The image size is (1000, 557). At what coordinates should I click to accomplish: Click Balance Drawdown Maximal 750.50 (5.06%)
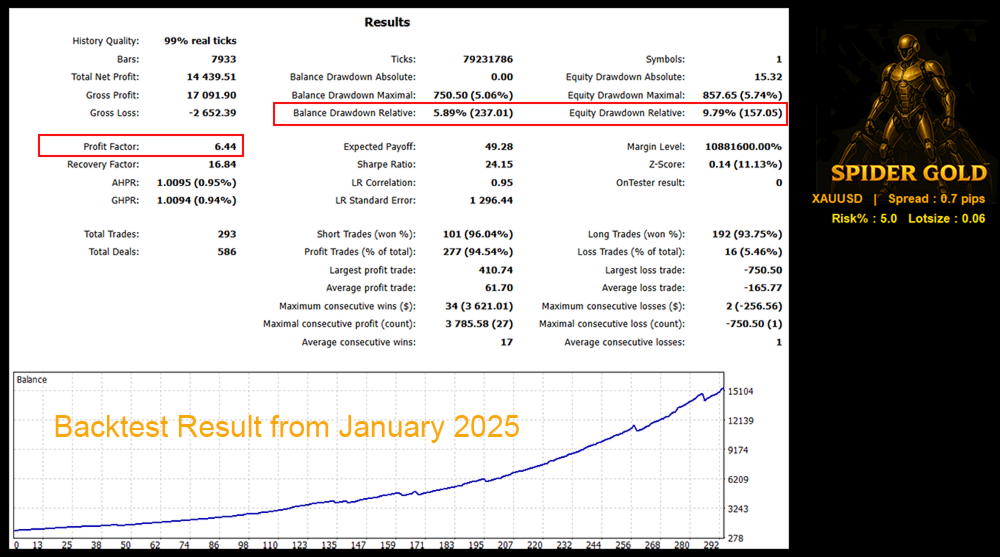click(x=473, y=95)
